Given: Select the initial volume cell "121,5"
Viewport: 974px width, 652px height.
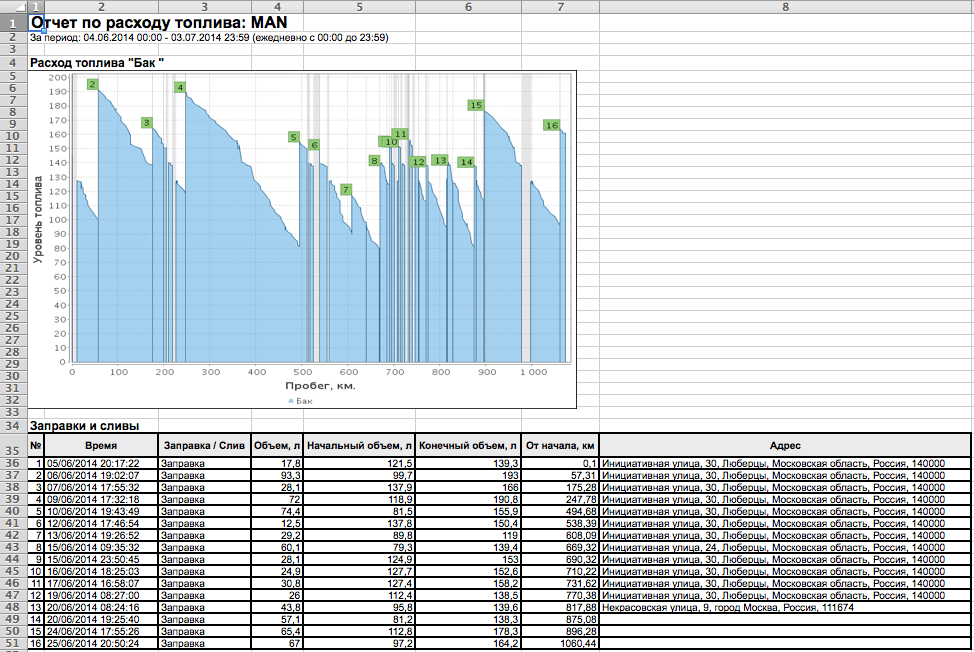Looking at the screenshot, I should click(x=360, y=464).
